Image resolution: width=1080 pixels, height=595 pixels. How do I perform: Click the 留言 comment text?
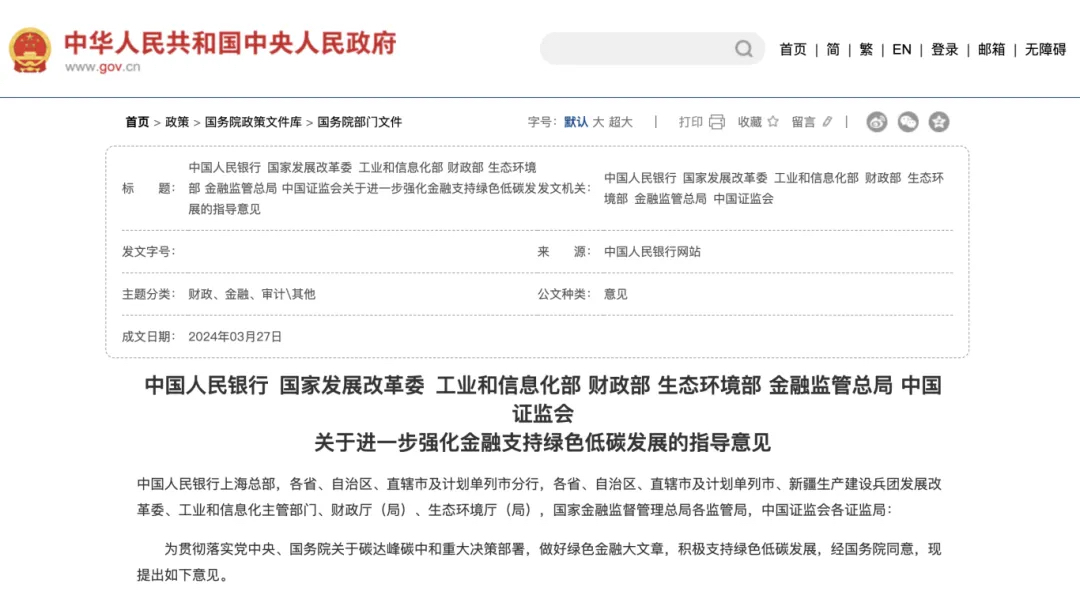click(x=803, y=122)
